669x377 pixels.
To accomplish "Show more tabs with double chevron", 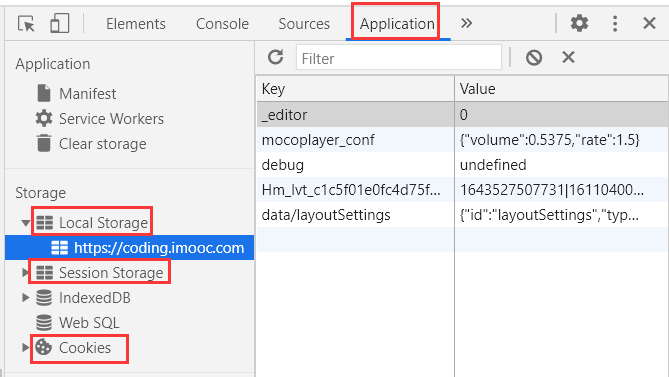I will (466, 23).
